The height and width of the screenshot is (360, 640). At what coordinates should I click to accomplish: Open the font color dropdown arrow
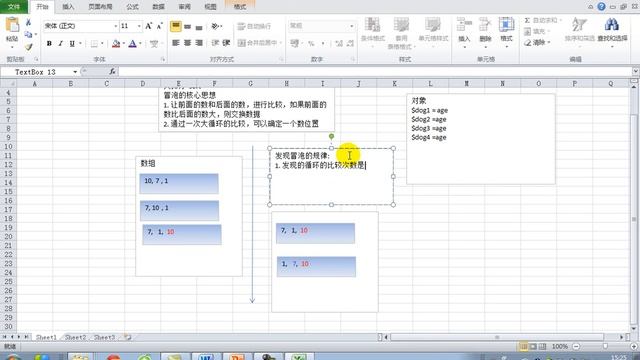click(140, 43)
